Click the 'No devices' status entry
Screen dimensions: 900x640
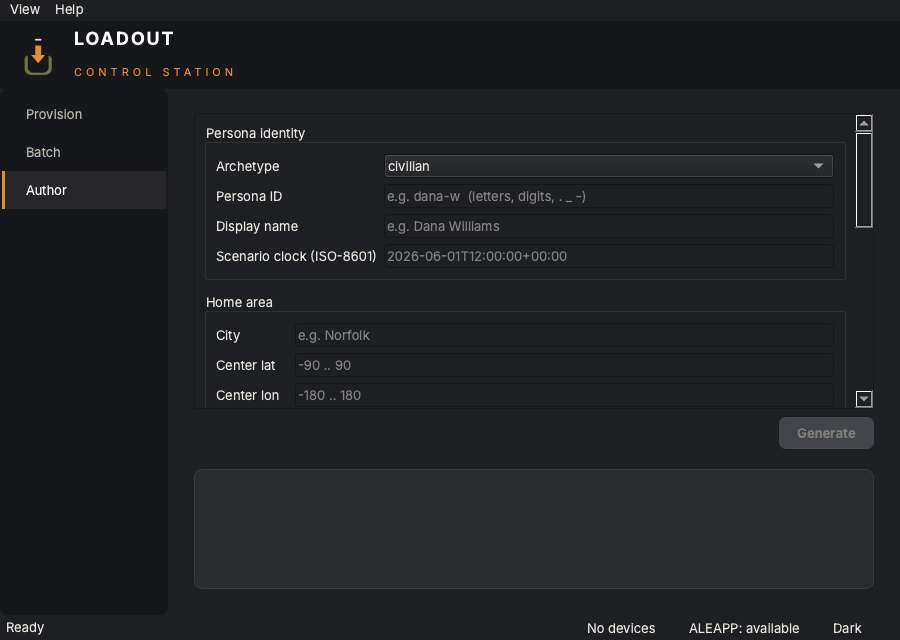click(621, 628)
